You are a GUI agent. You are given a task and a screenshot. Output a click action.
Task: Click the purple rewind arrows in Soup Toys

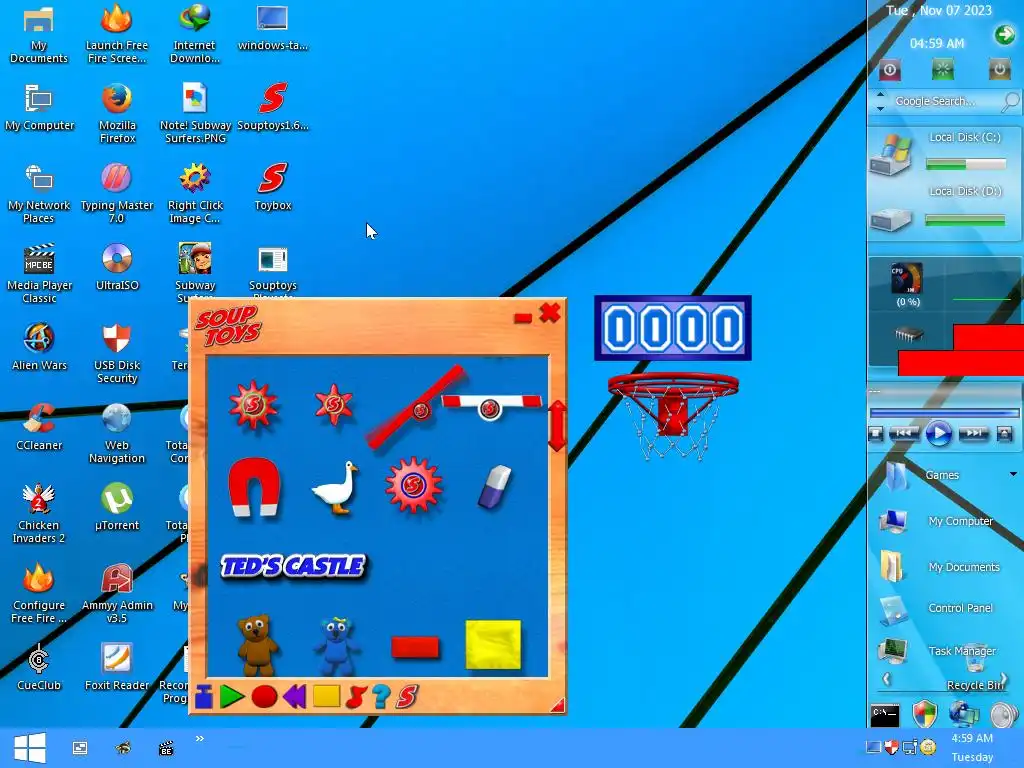[295, 697]
